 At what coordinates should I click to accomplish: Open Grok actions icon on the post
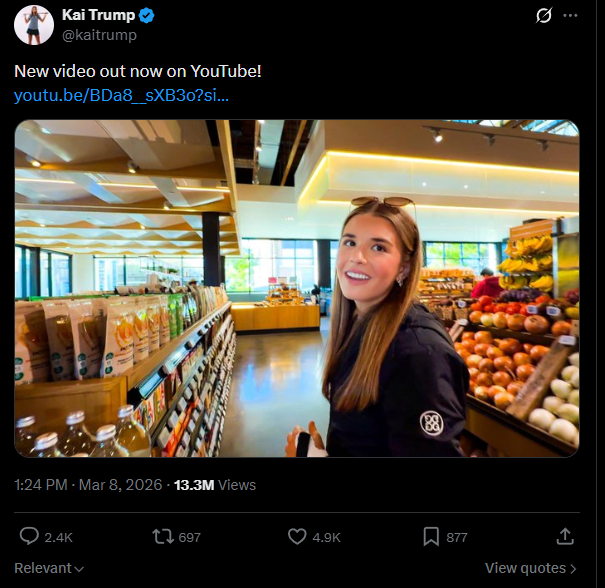point(544,16)
